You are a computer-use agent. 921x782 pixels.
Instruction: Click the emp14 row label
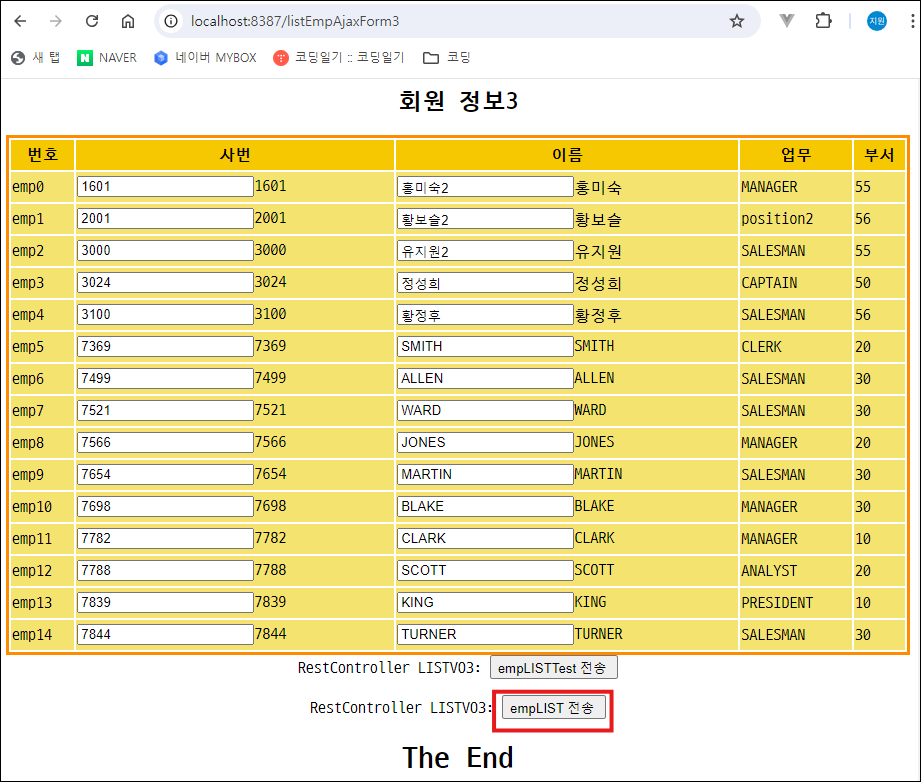32,635
